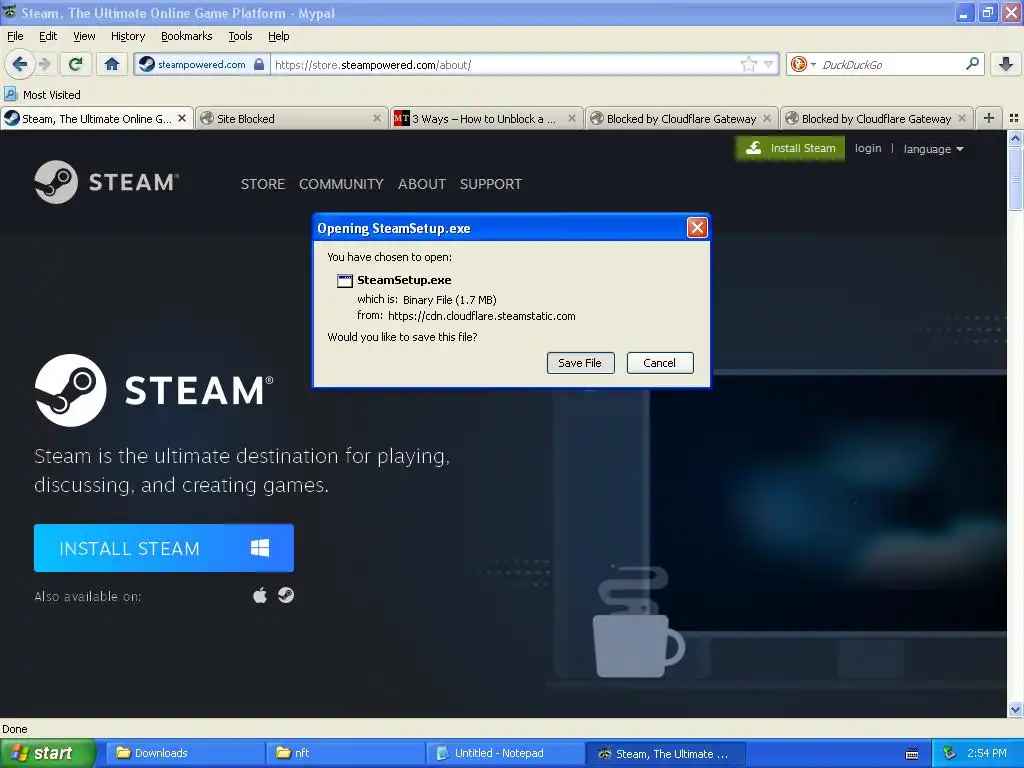Open the Bookmarks menu

click(x=186, y=36)
